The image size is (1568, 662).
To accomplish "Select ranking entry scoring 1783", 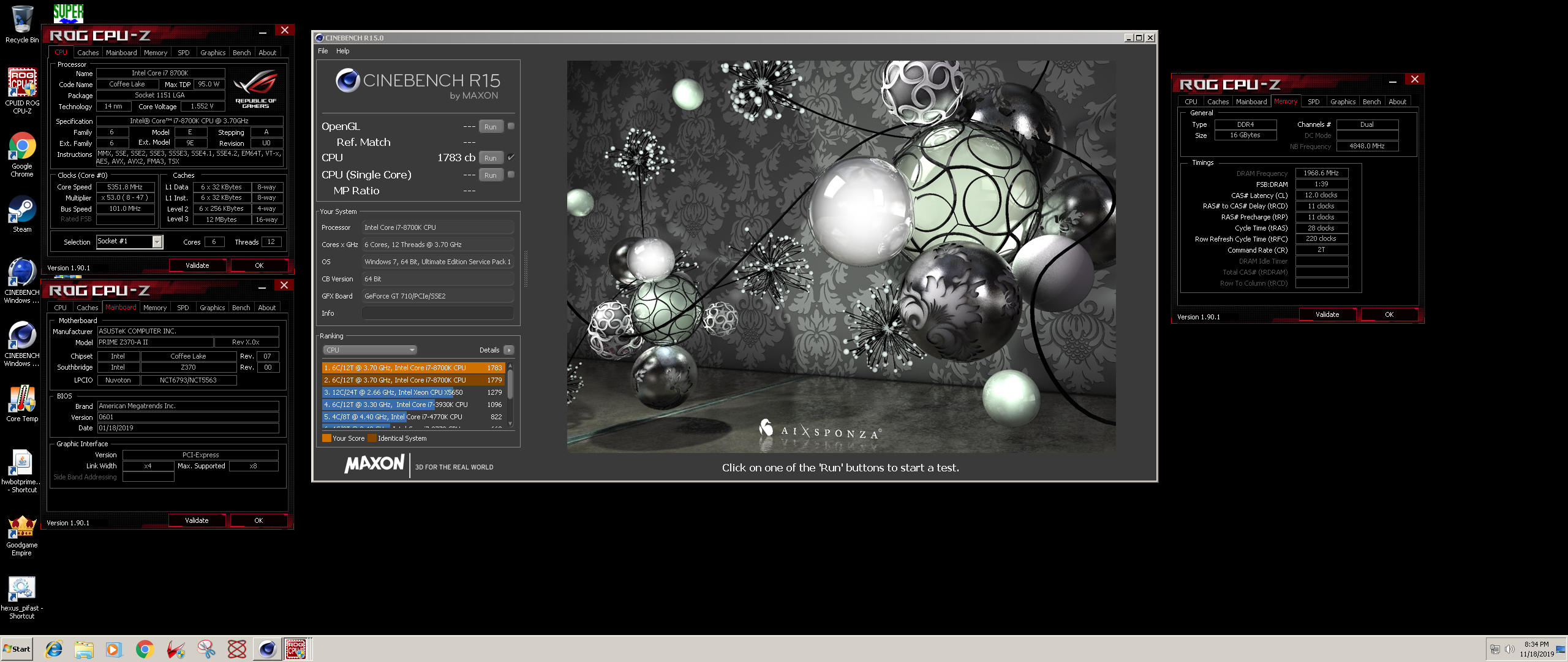I will pyautogui.click(x=413, y=368).
